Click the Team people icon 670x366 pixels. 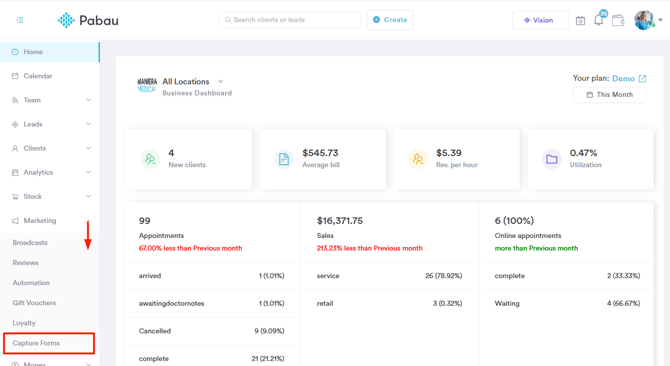pyautogui.click(x=15, y=100)
